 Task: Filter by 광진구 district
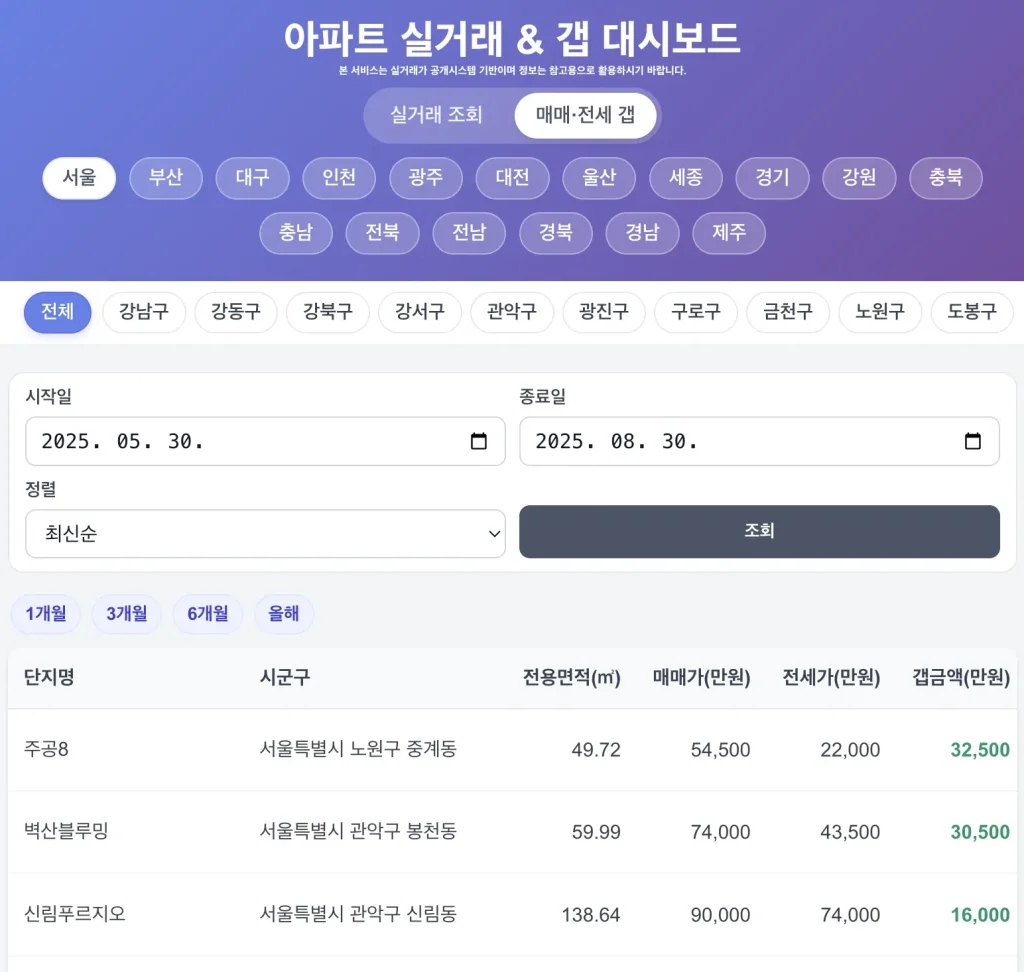(604, 312)
